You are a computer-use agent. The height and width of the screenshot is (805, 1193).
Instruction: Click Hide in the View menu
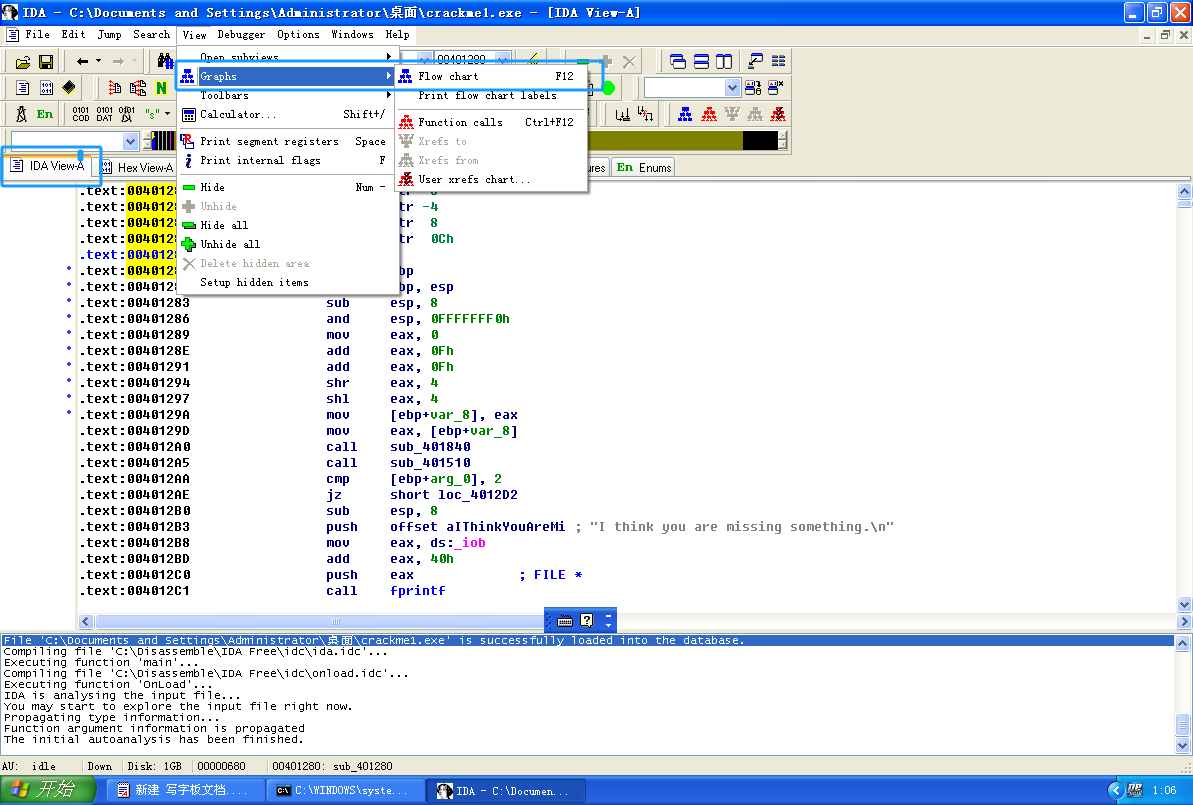click(288, 187)
